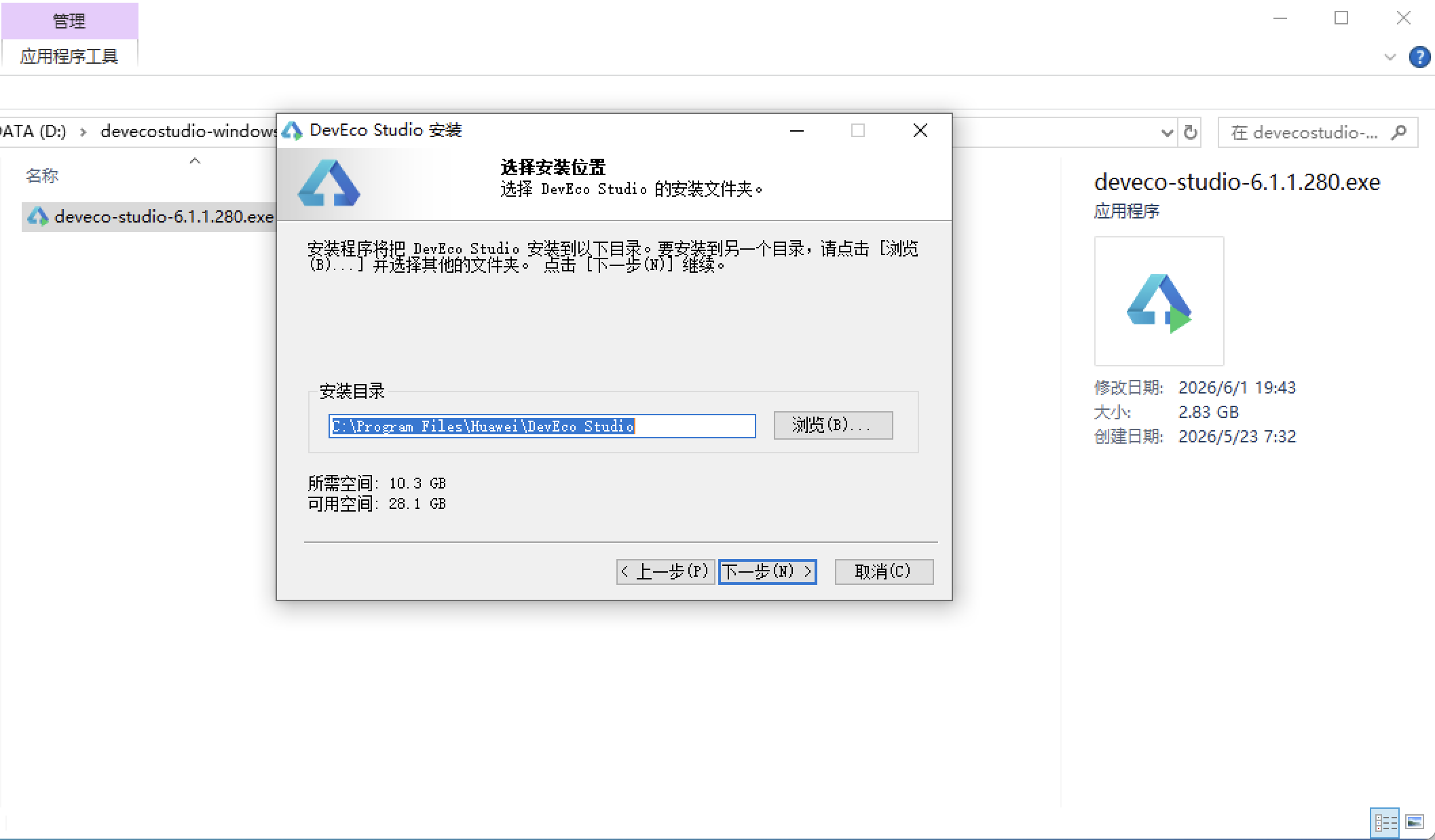Viewport: 1435px width, 840px height.
Task: Click the 创建日期 value 2026/5/23 7:32
Action: coord(1237,436)
